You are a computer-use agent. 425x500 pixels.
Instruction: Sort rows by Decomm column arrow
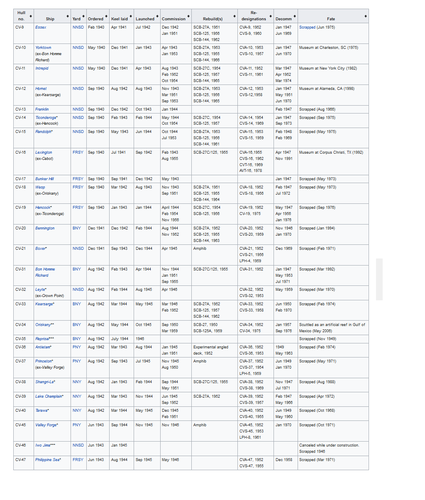tap(295, 16)
